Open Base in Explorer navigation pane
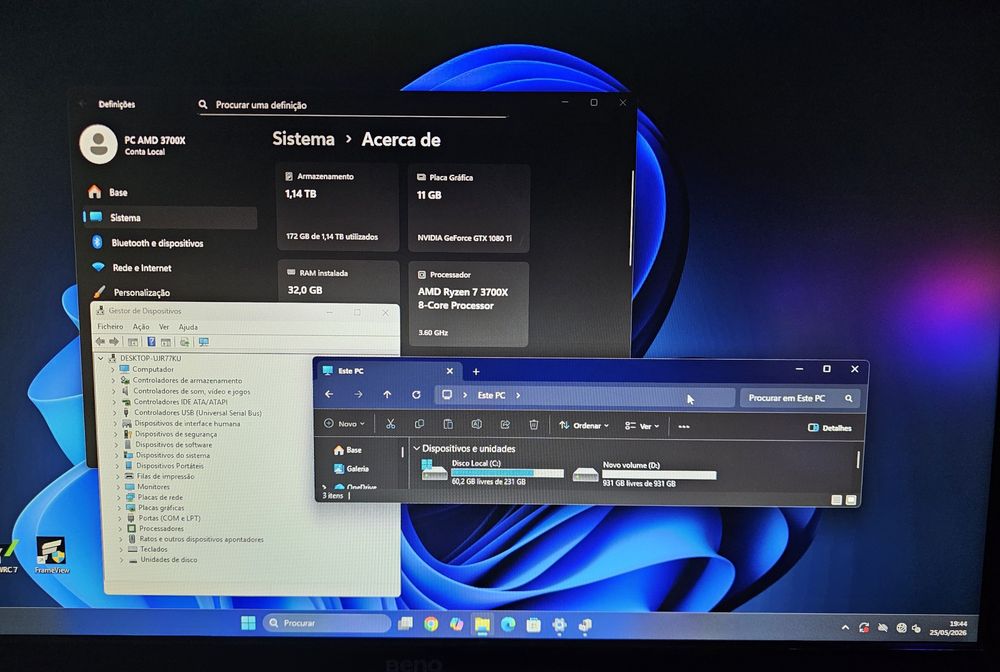 [x=348, y=450]
